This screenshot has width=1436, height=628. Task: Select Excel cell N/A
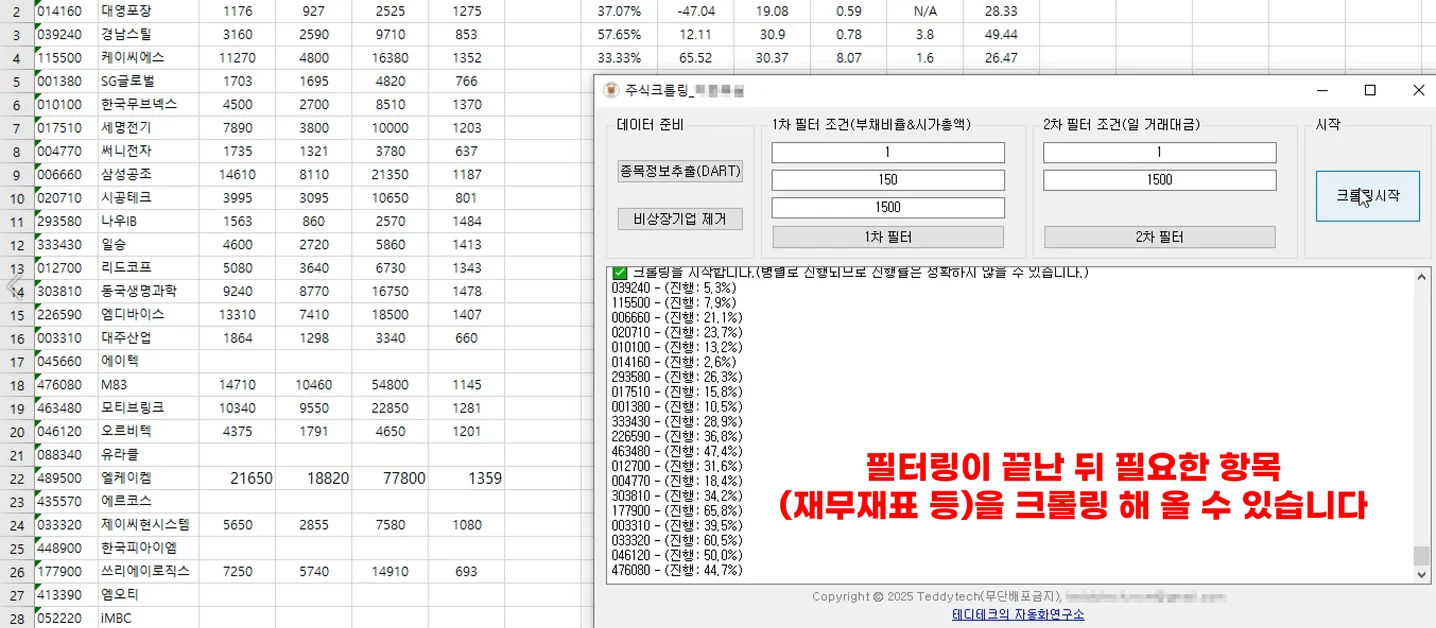tap(924, 11)
